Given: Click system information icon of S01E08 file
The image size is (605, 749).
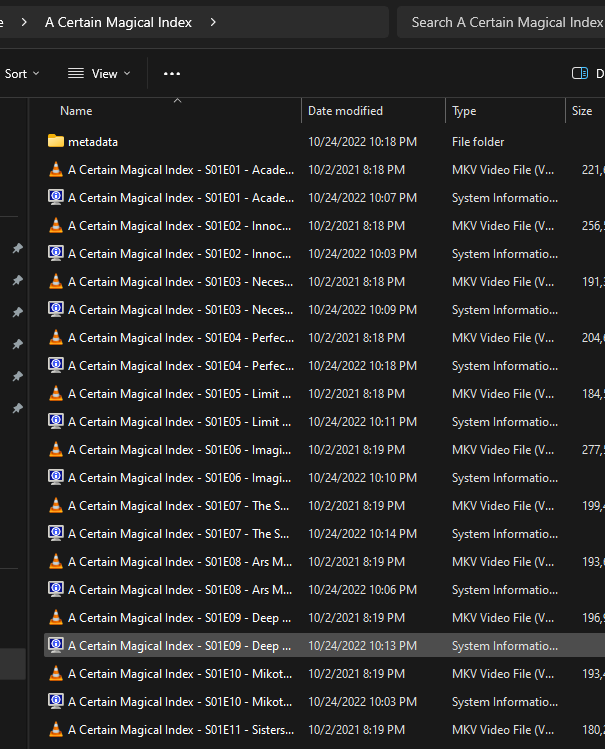Looking at the screenshot, I should click(56, 590).
